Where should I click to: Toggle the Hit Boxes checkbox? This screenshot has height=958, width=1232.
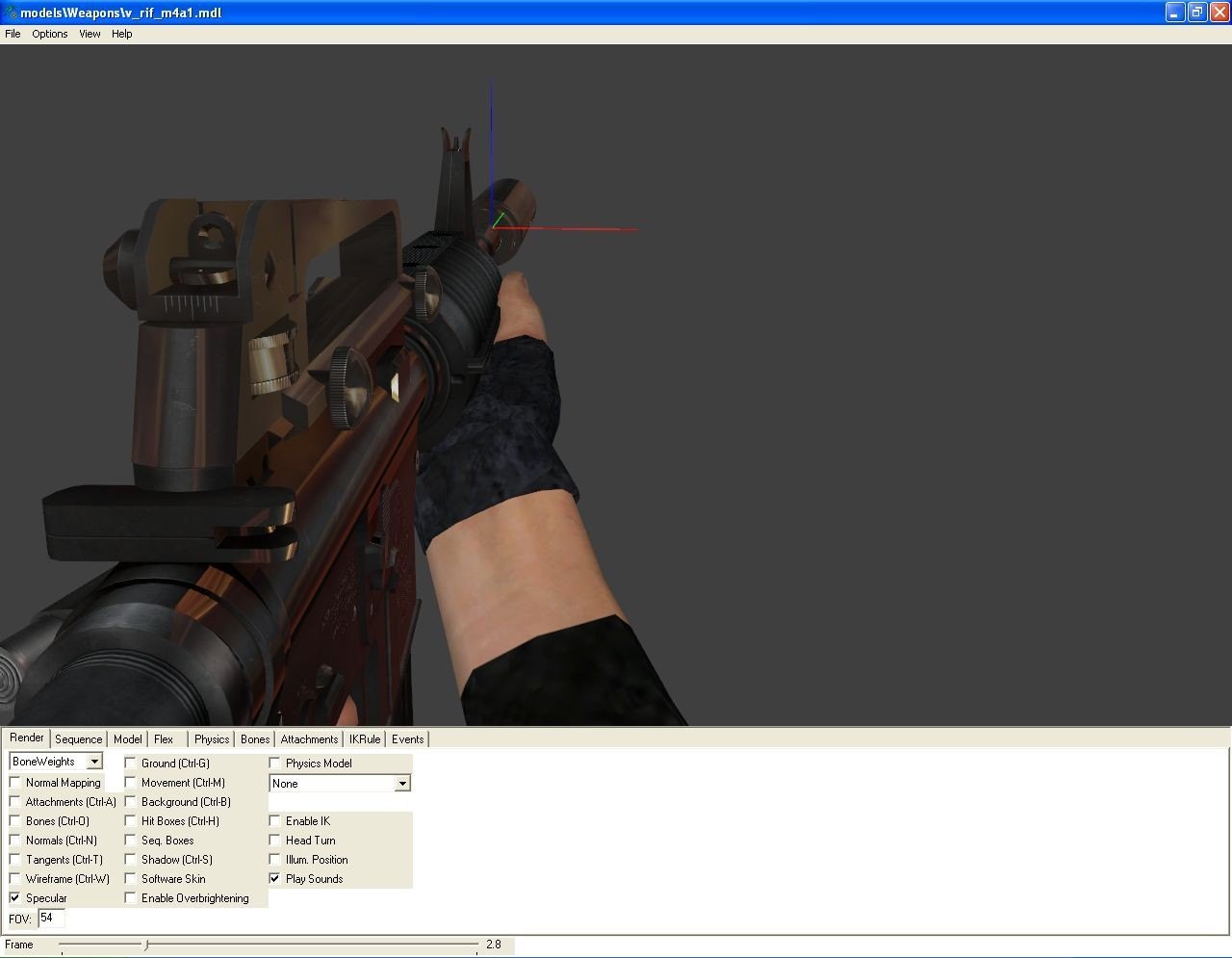[131, 820]
